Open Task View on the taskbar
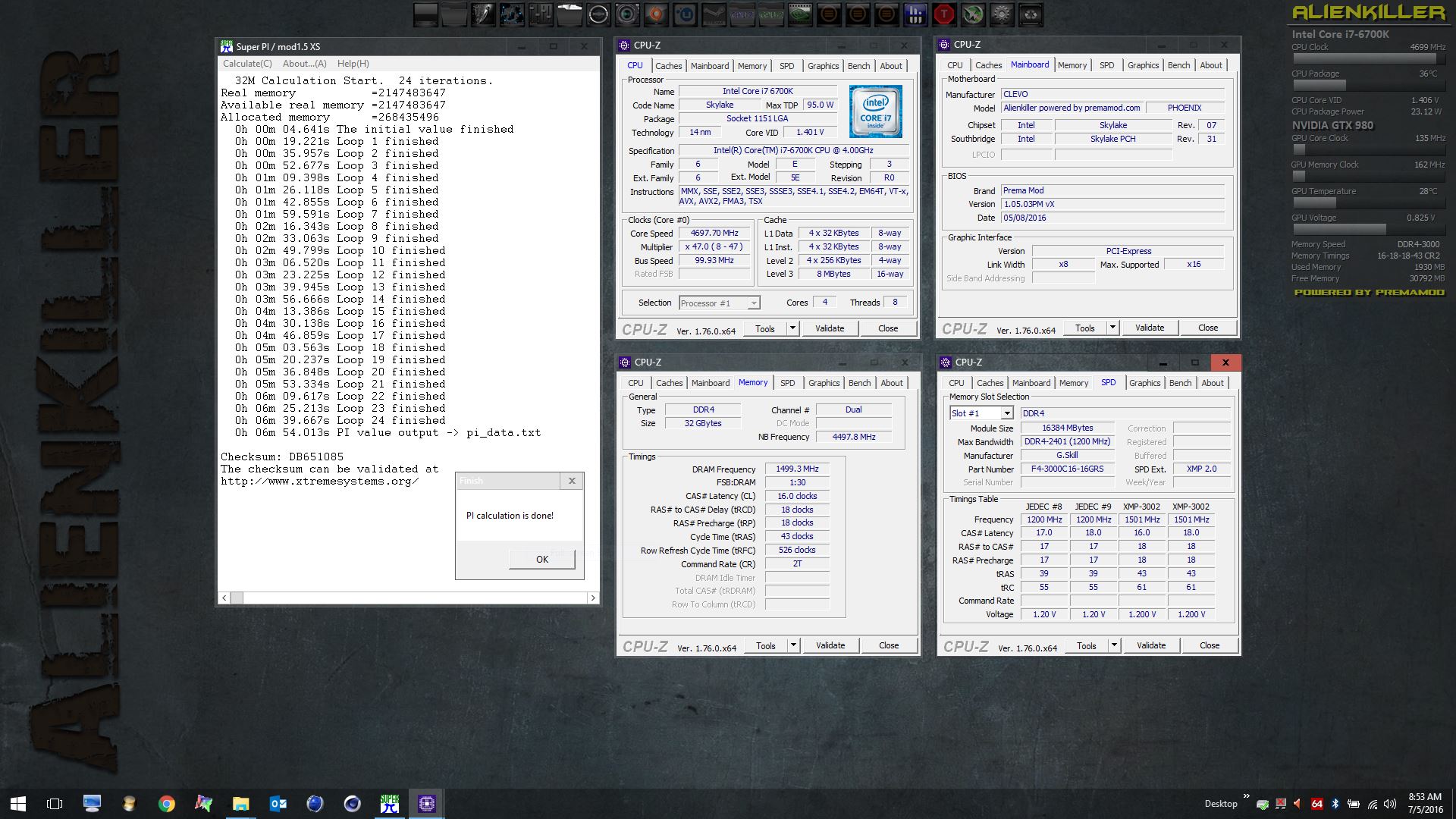 pyautogui.click(x=55, y=804)
